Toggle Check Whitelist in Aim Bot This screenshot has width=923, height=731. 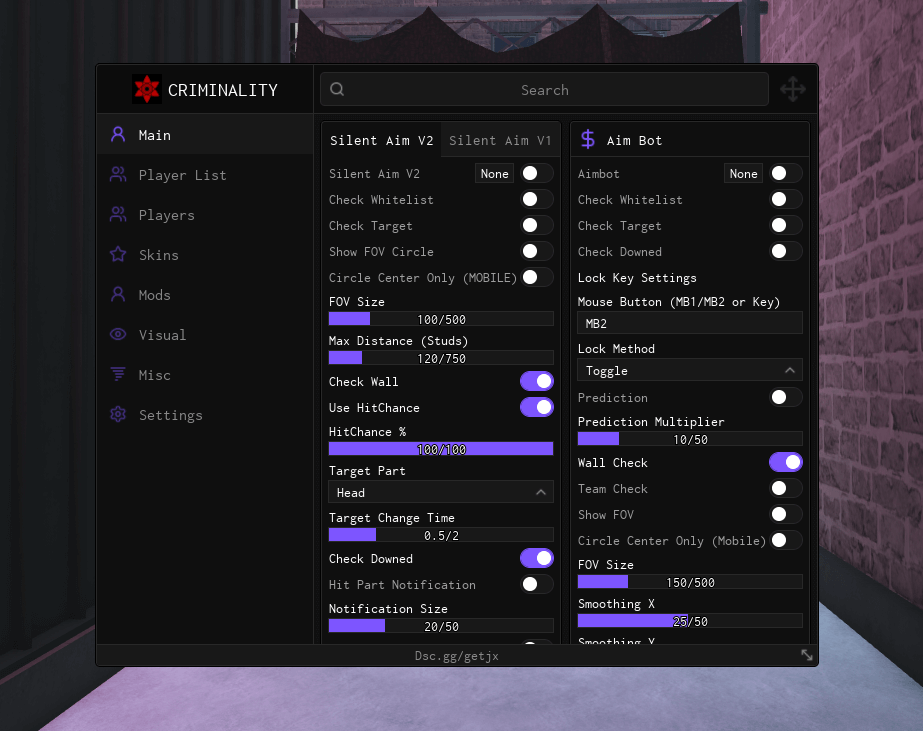tap(786, 199)
